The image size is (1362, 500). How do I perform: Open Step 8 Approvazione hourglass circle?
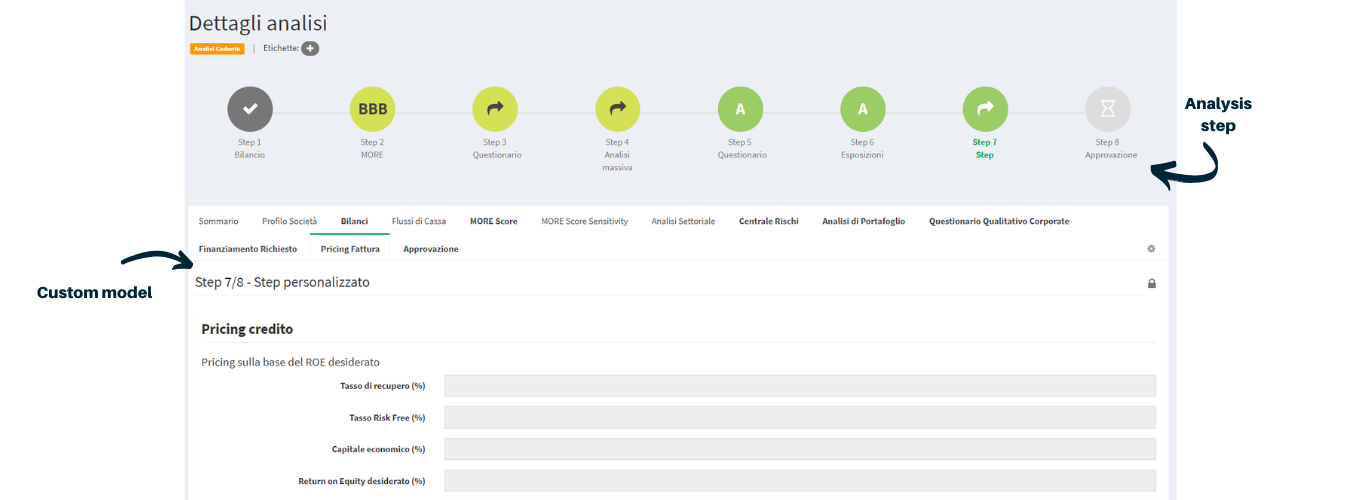pyautogui.click(x=1108, y=109)
